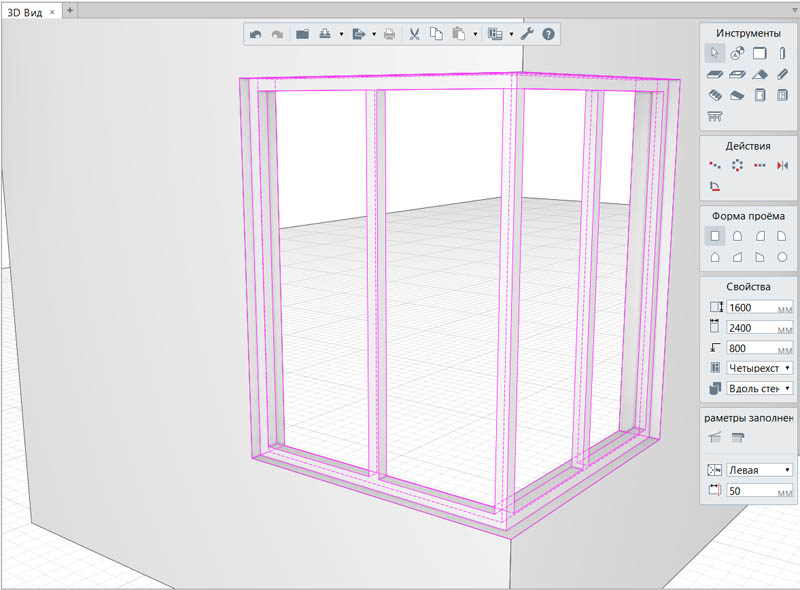This screenshot has height=590, width=800.
Task: Click the view layout icon in the toolbar
Action: [x=495, y=34]
